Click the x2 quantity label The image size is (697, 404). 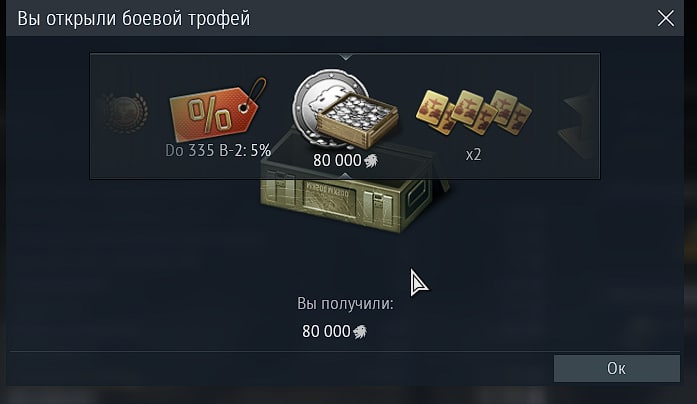point(473,155)
